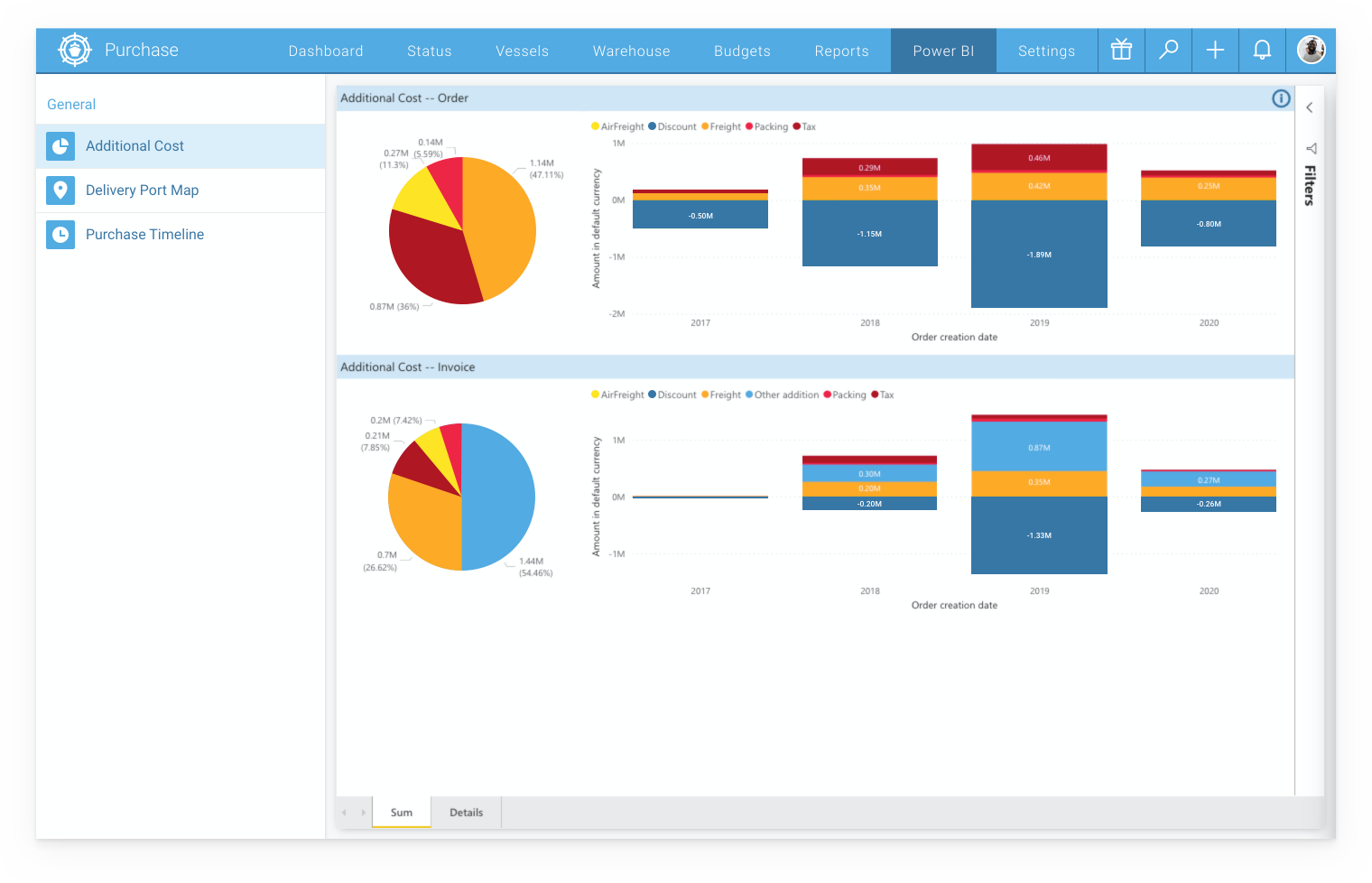Select Additional Cost in sidebar
The image size is (1372, 883).
click(x=134, y=146)
